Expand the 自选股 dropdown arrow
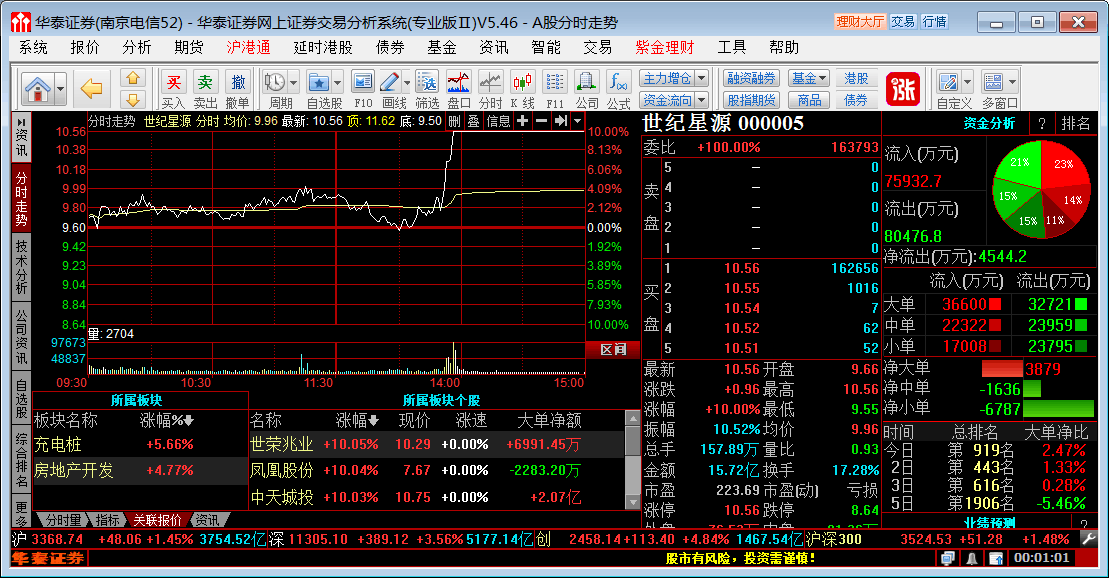This screenshot has width=1109, height=578. click(x=337, y=82)
